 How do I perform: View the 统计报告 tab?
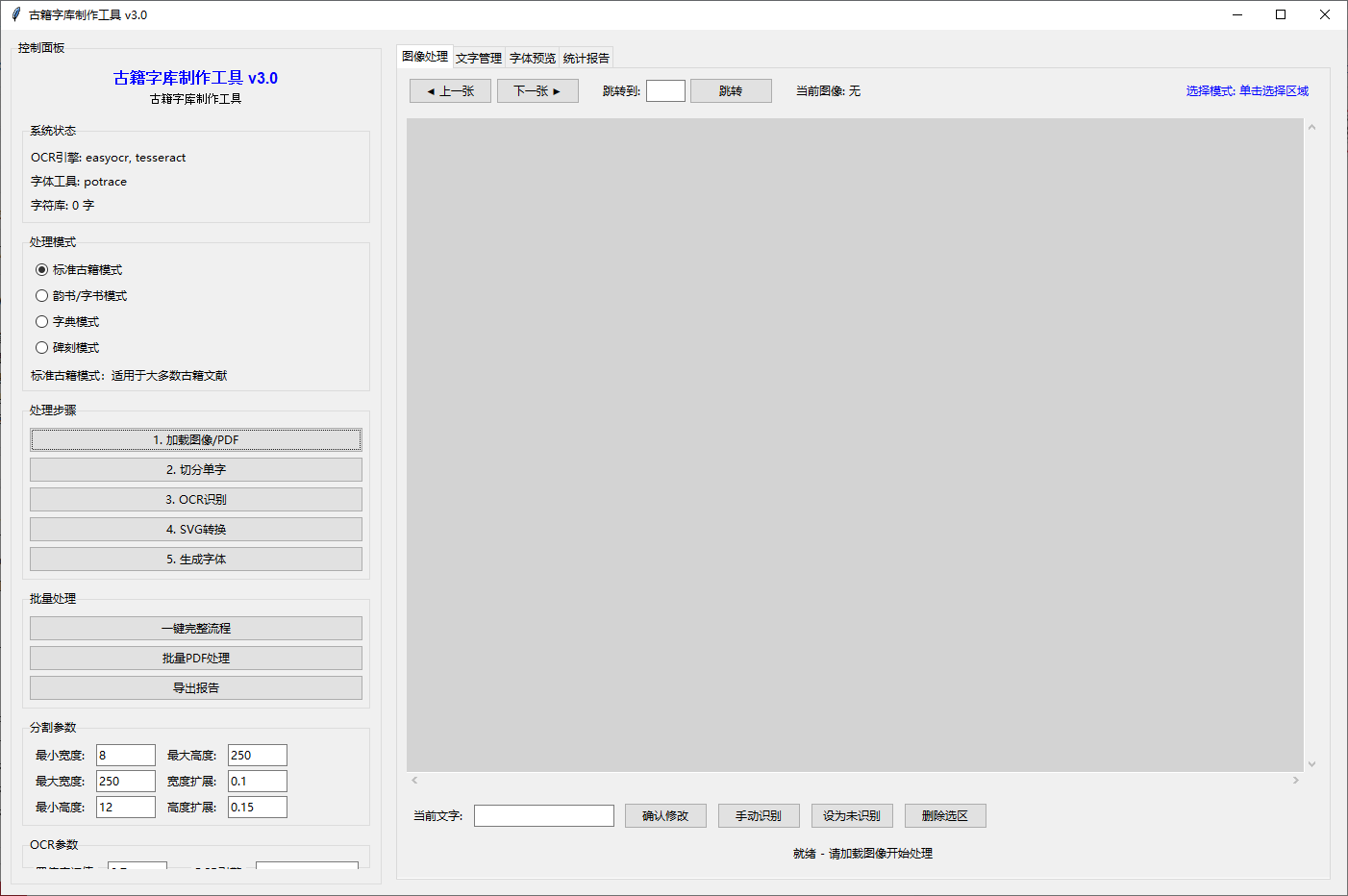(585, 57)
